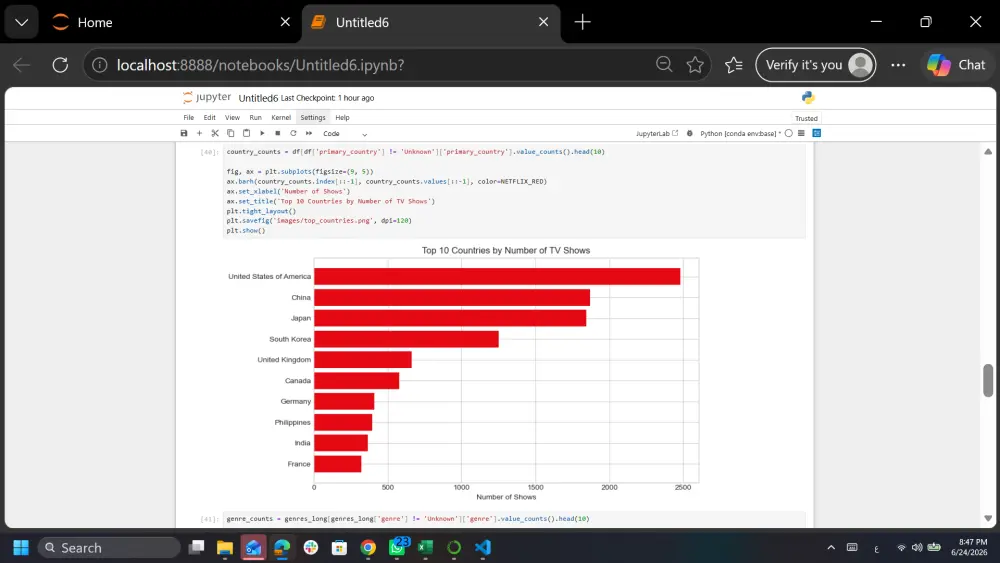This screenshot has width=1000, height=563.
Task: Click the Verify it's you profile button
Action: 816,65
